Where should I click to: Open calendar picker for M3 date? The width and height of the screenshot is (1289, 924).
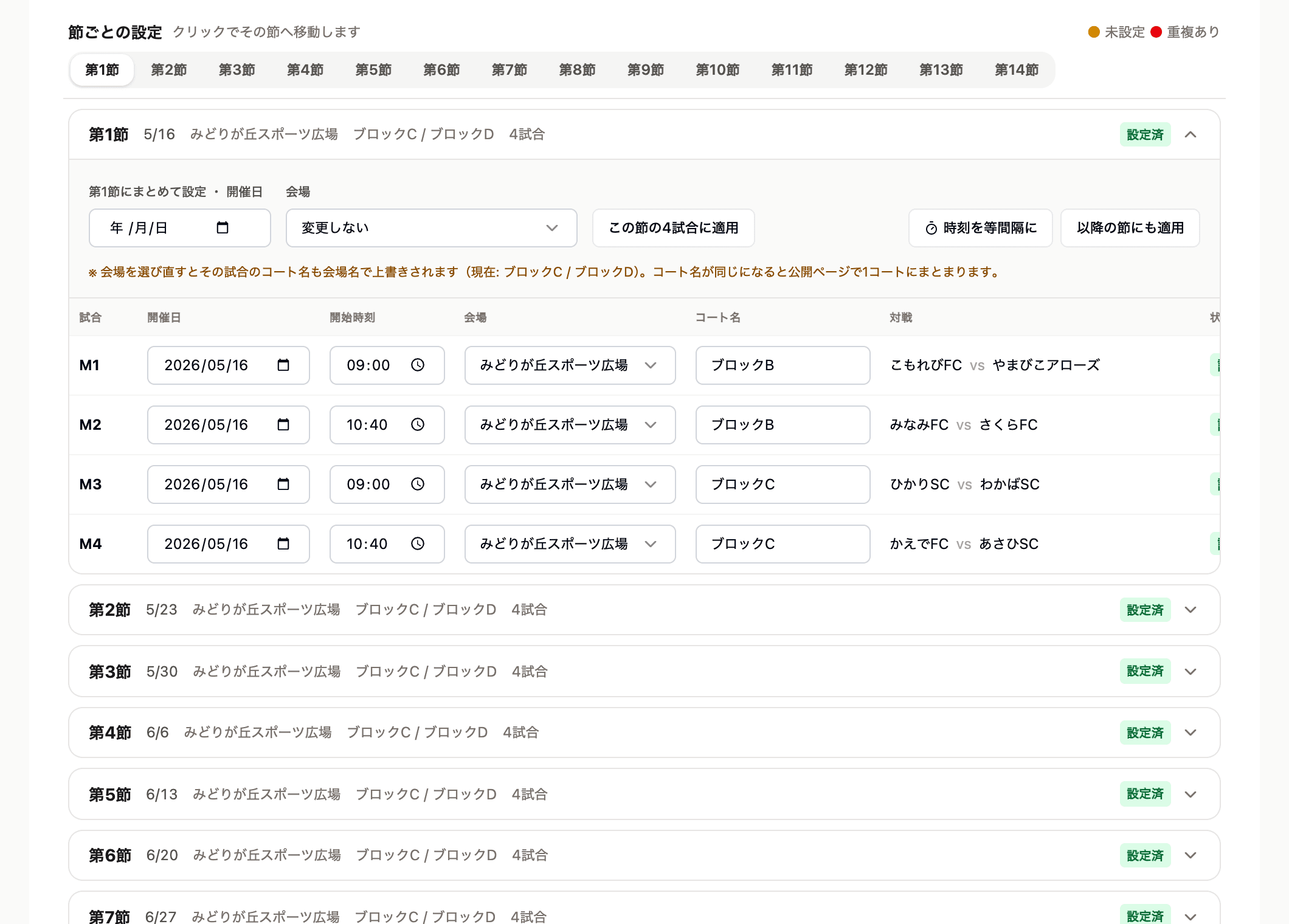[283, 484]
